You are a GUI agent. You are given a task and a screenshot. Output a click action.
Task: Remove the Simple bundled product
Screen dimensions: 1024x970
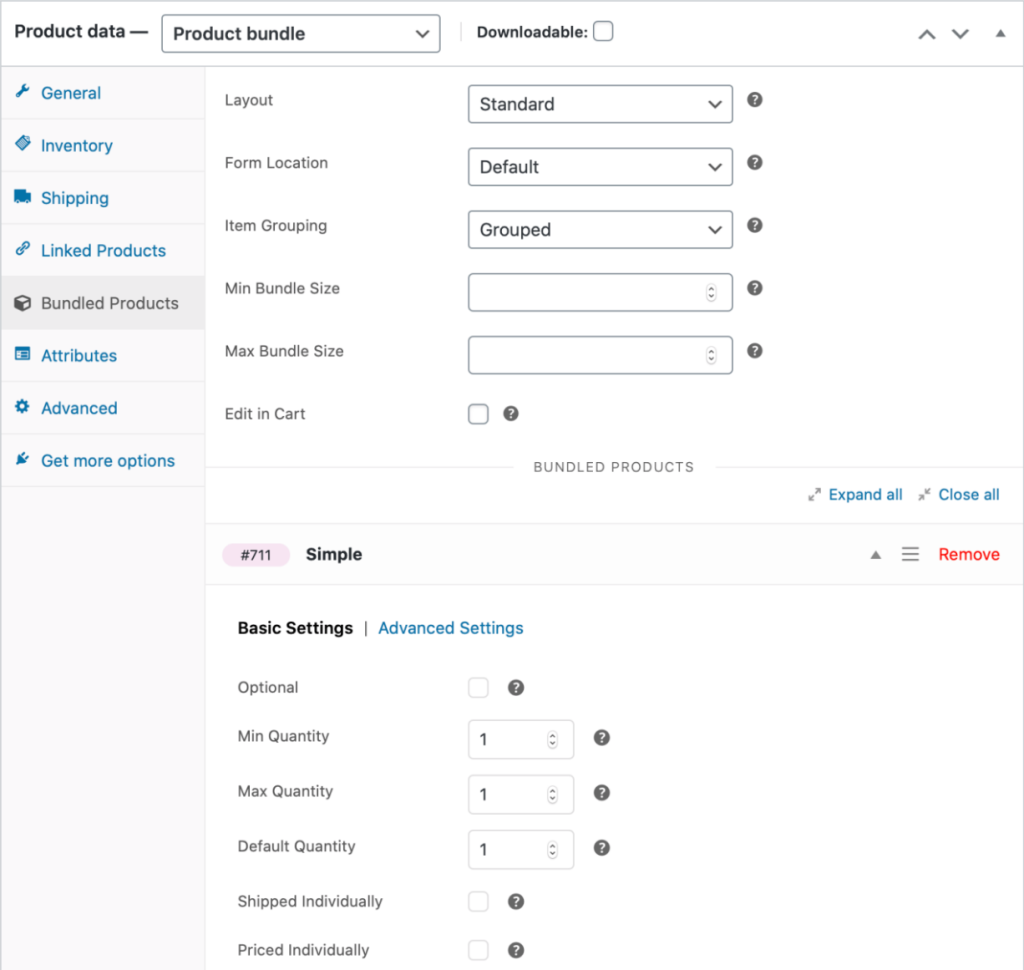968,554
